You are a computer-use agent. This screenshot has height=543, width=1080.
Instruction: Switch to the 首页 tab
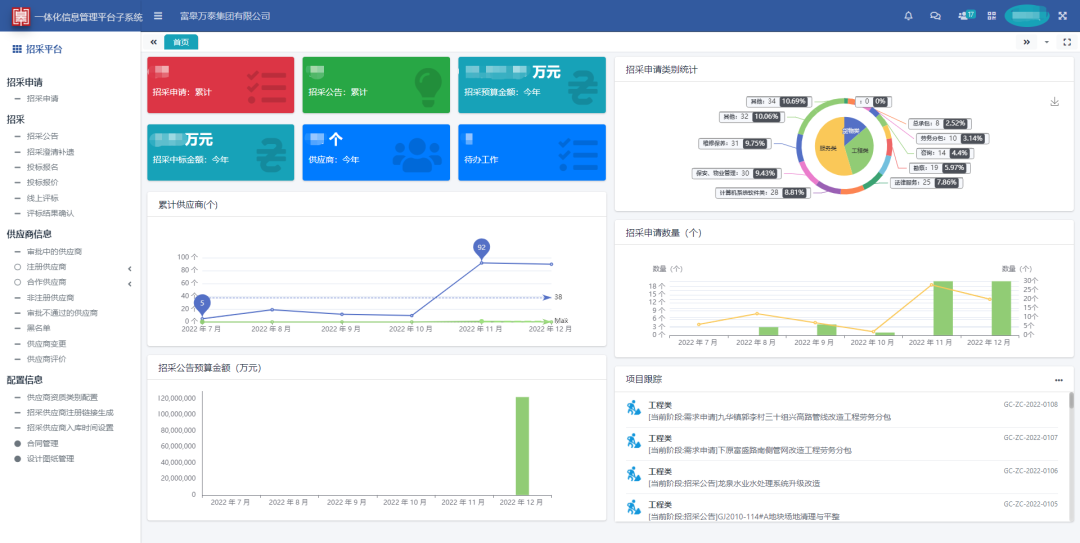[181, 42]
